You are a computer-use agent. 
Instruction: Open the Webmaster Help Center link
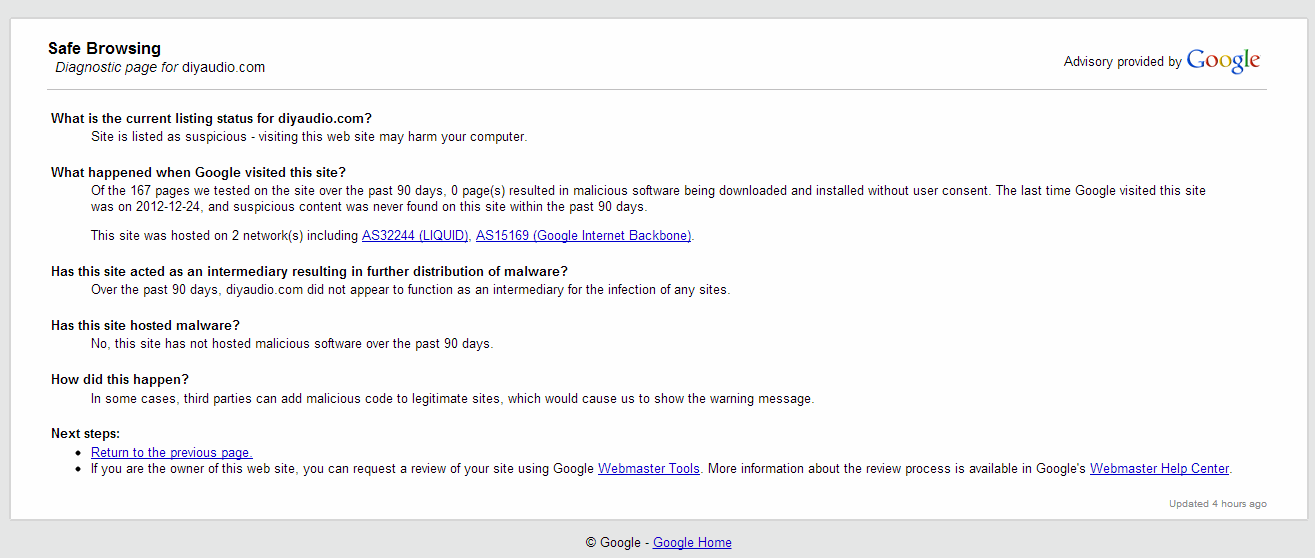(x=1160, y=469)
